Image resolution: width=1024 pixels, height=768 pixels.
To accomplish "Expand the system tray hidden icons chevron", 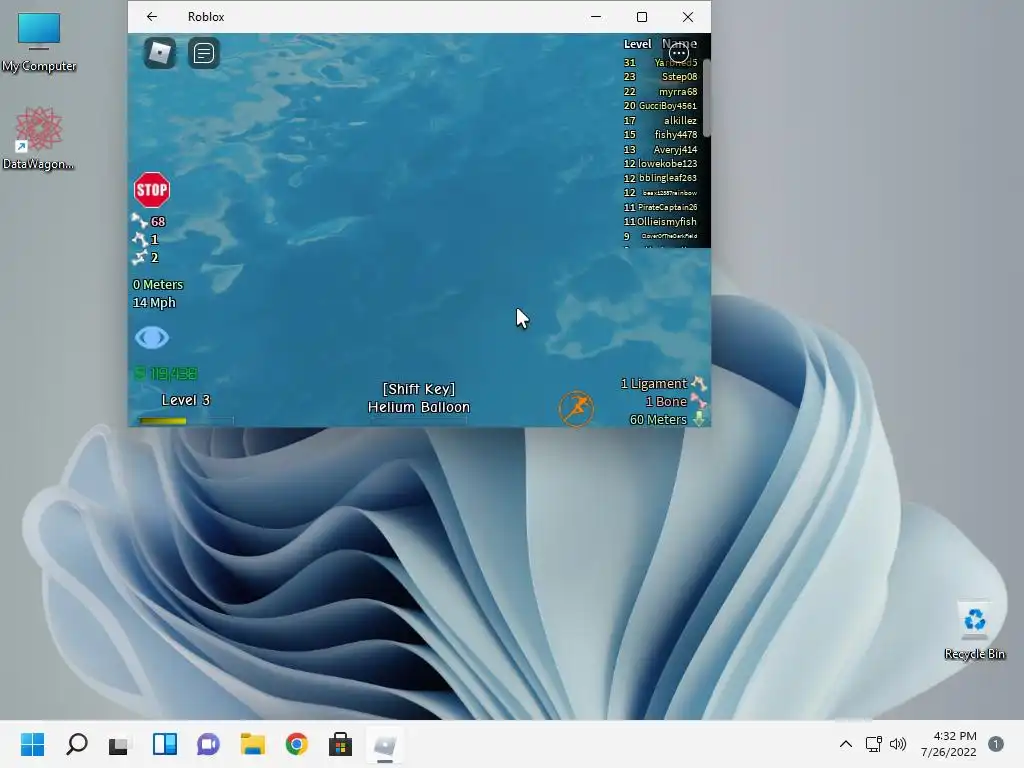I will point(846,744).
